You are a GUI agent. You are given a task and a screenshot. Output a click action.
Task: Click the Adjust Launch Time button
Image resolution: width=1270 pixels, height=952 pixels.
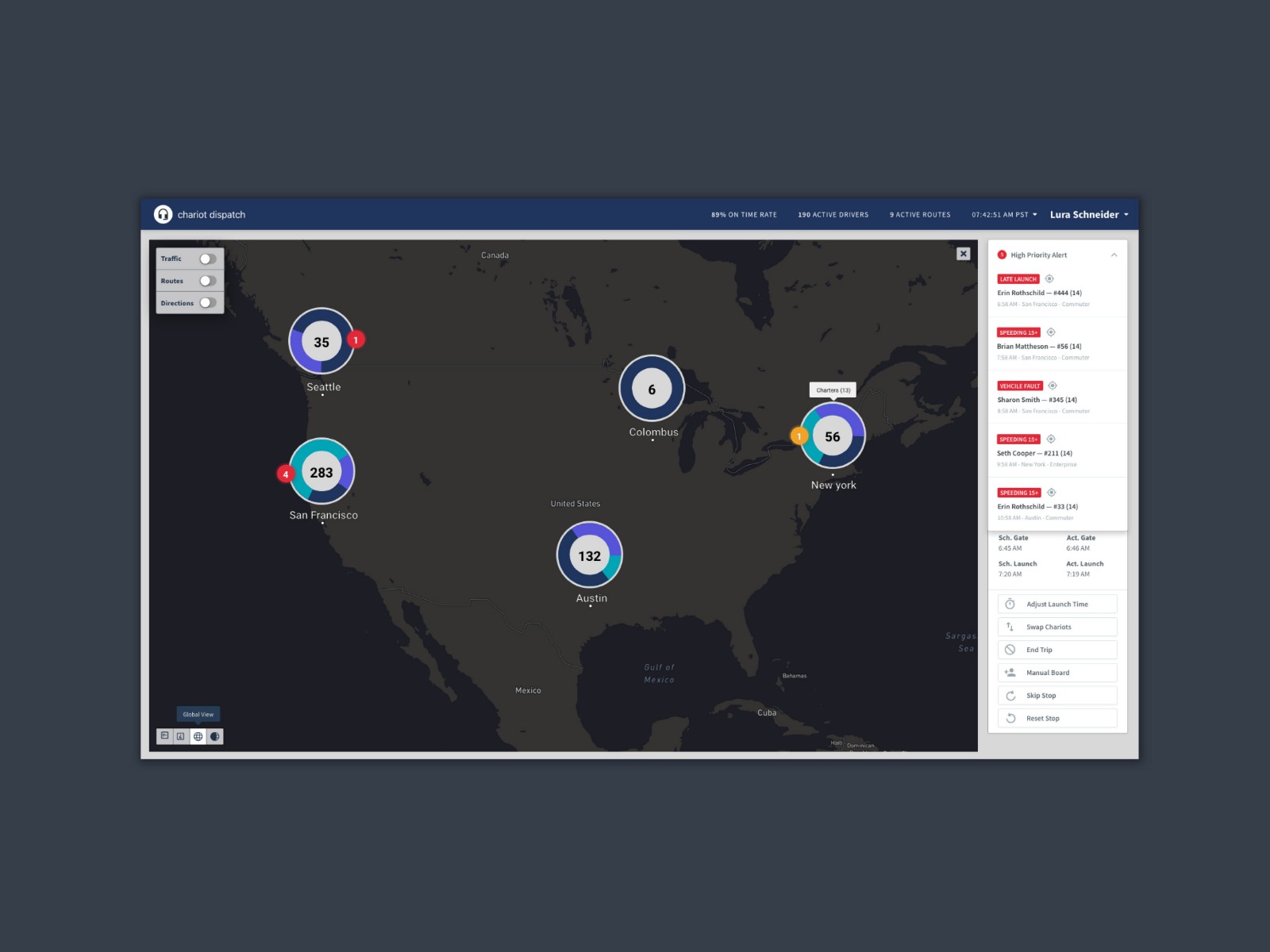[x=1056, y=605]
